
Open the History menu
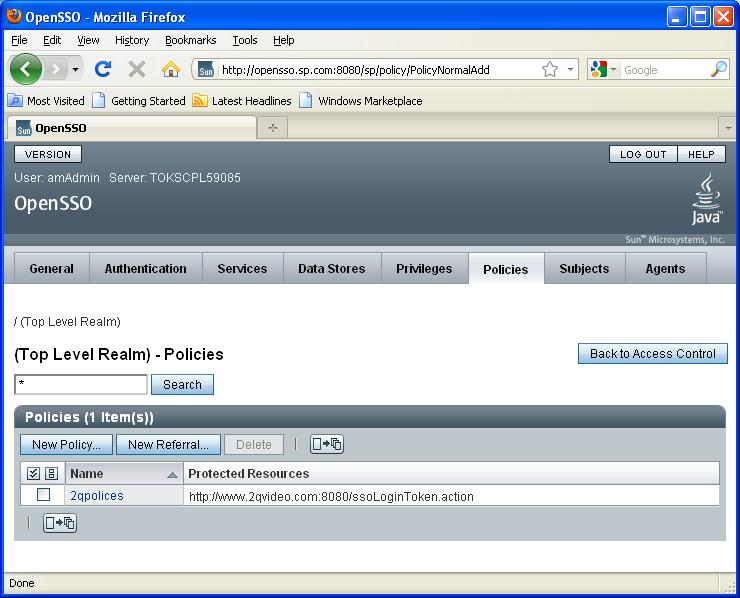132,40
